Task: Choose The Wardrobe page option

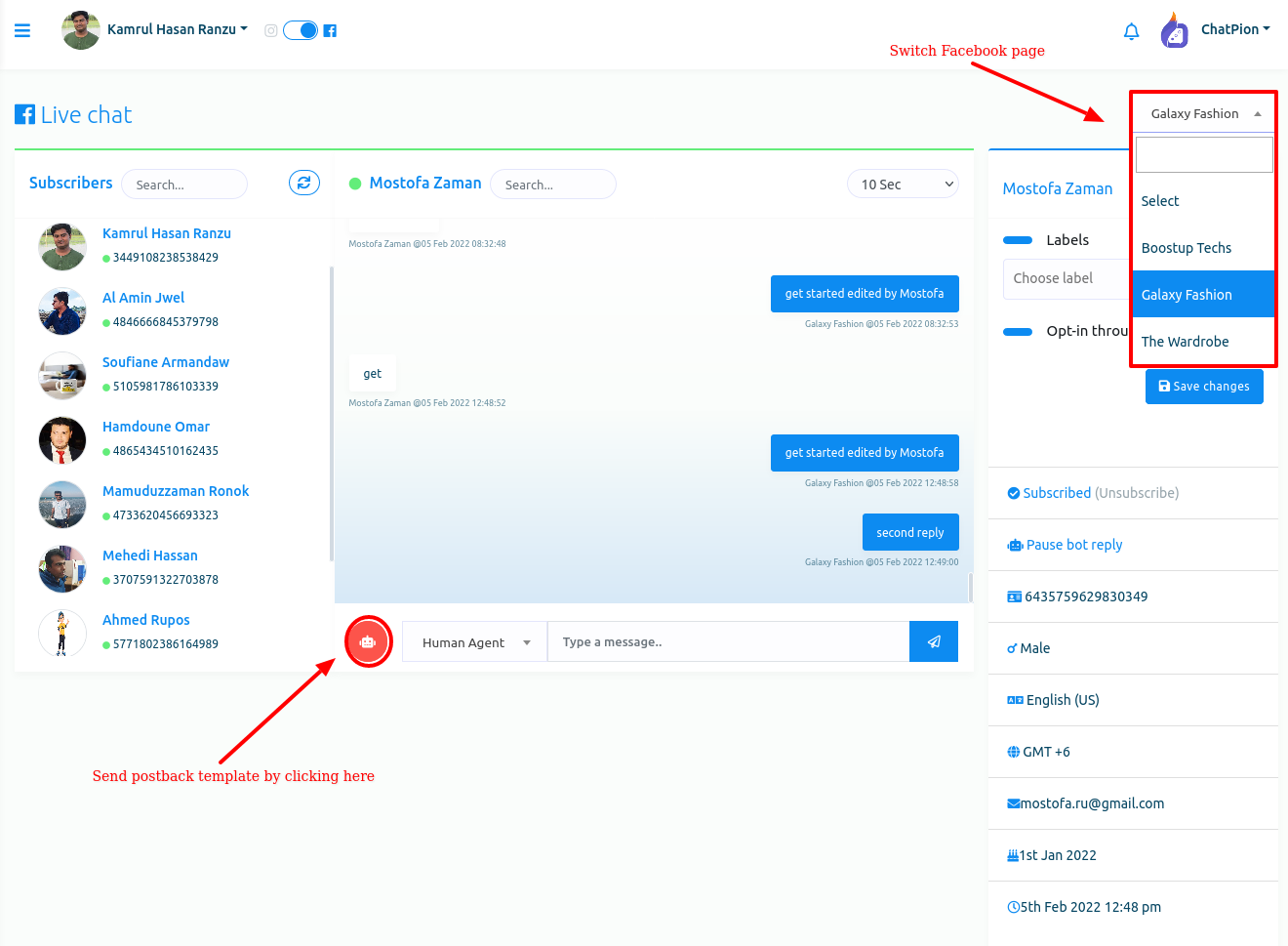Action: (1204, 341)
